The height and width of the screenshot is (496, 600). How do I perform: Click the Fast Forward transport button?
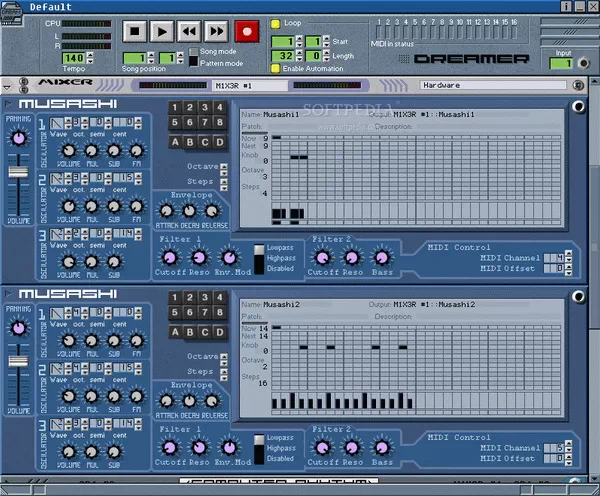[x=214, y=31]
